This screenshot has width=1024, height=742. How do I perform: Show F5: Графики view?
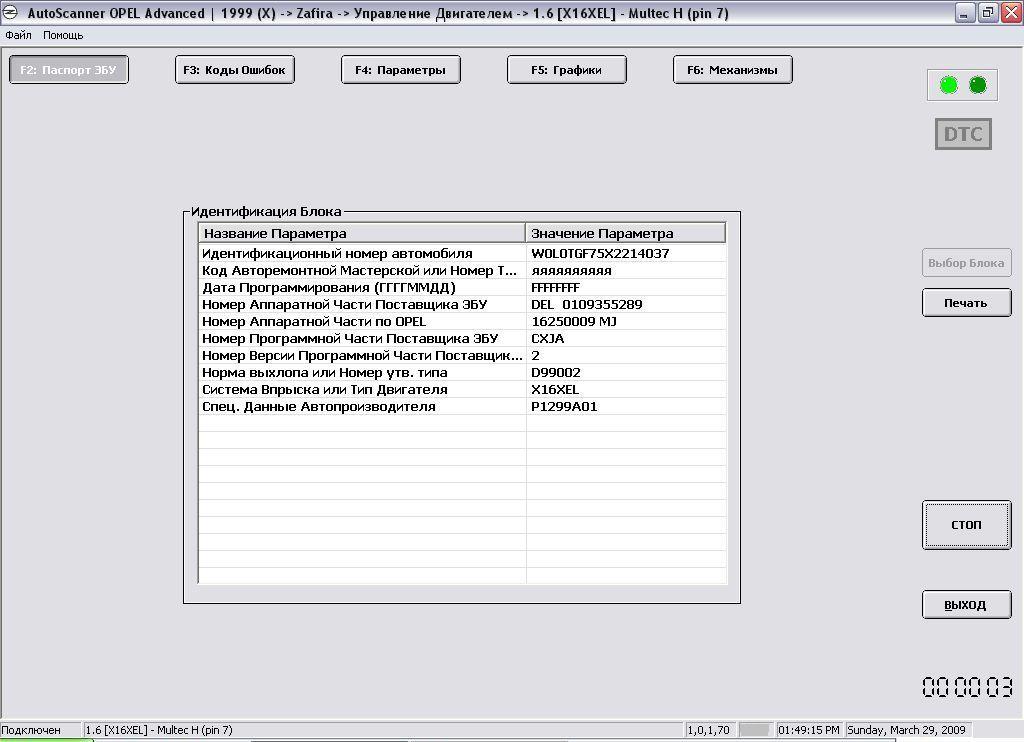(x=567, y=70)
